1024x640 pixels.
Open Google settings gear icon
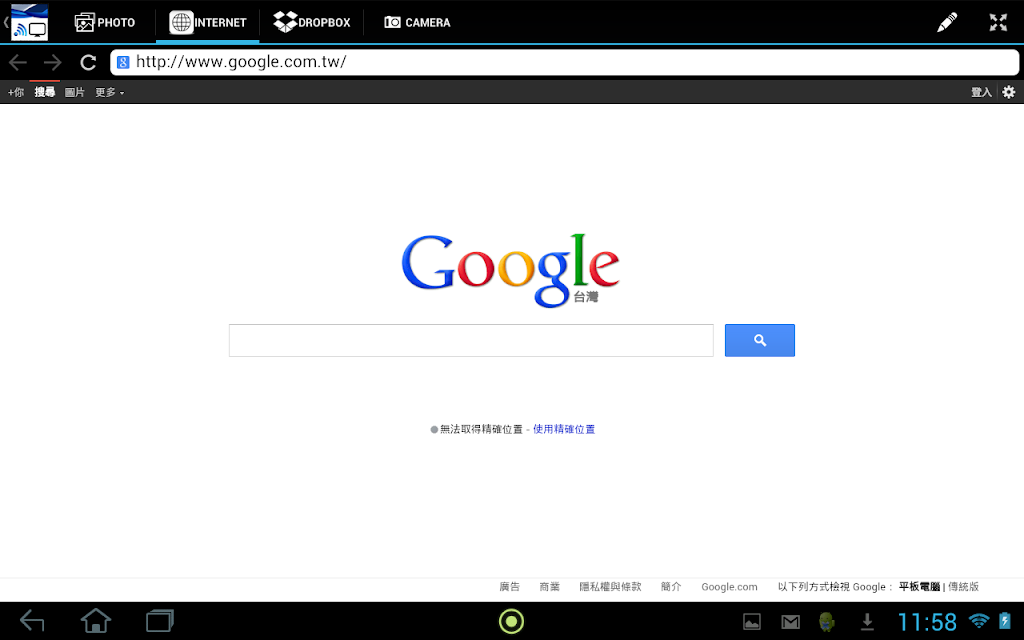point(1009,92)
